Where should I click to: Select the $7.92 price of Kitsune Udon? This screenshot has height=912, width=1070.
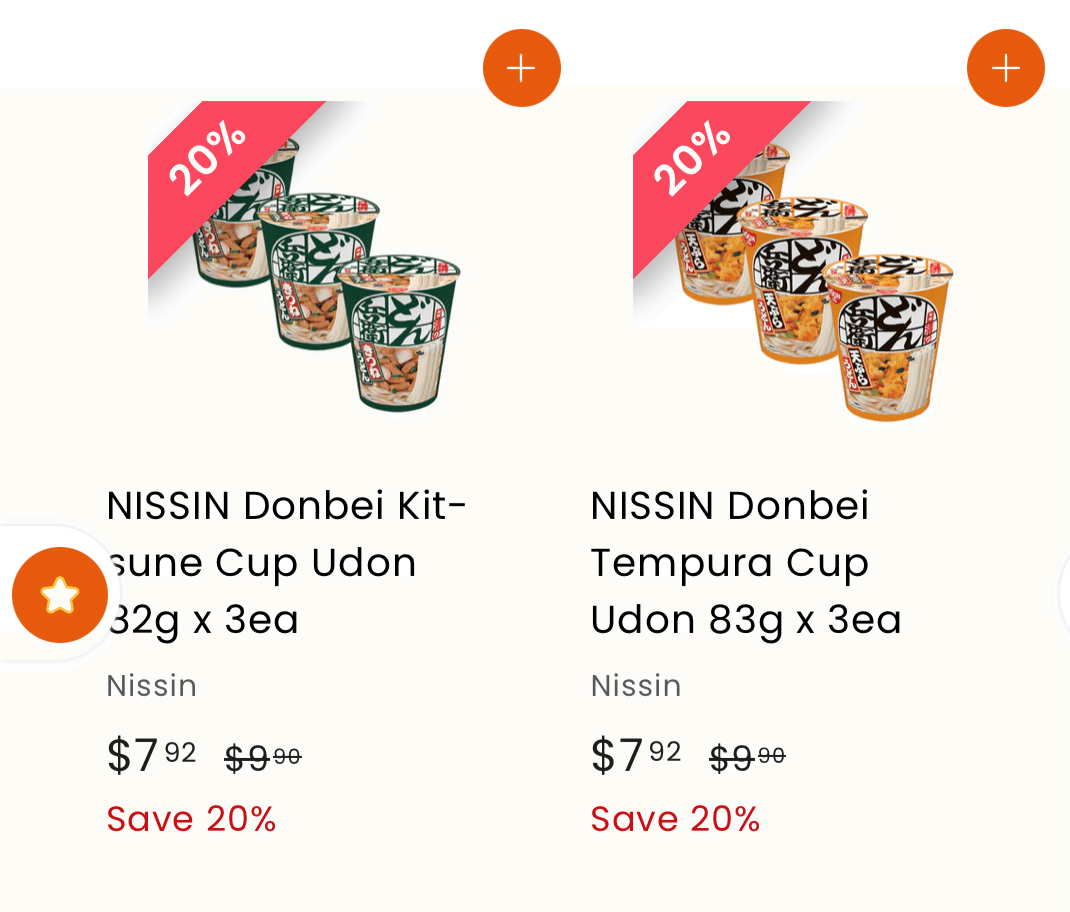[152, 755]
